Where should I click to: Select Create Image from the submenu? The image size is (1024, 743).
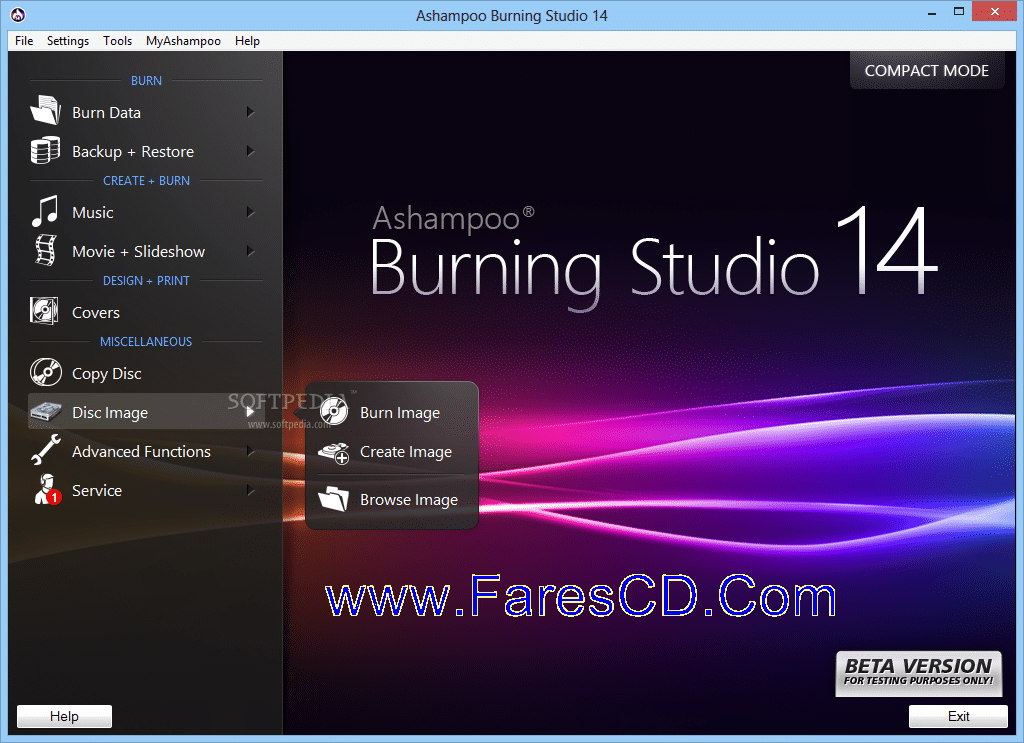(x=392, y=452)
